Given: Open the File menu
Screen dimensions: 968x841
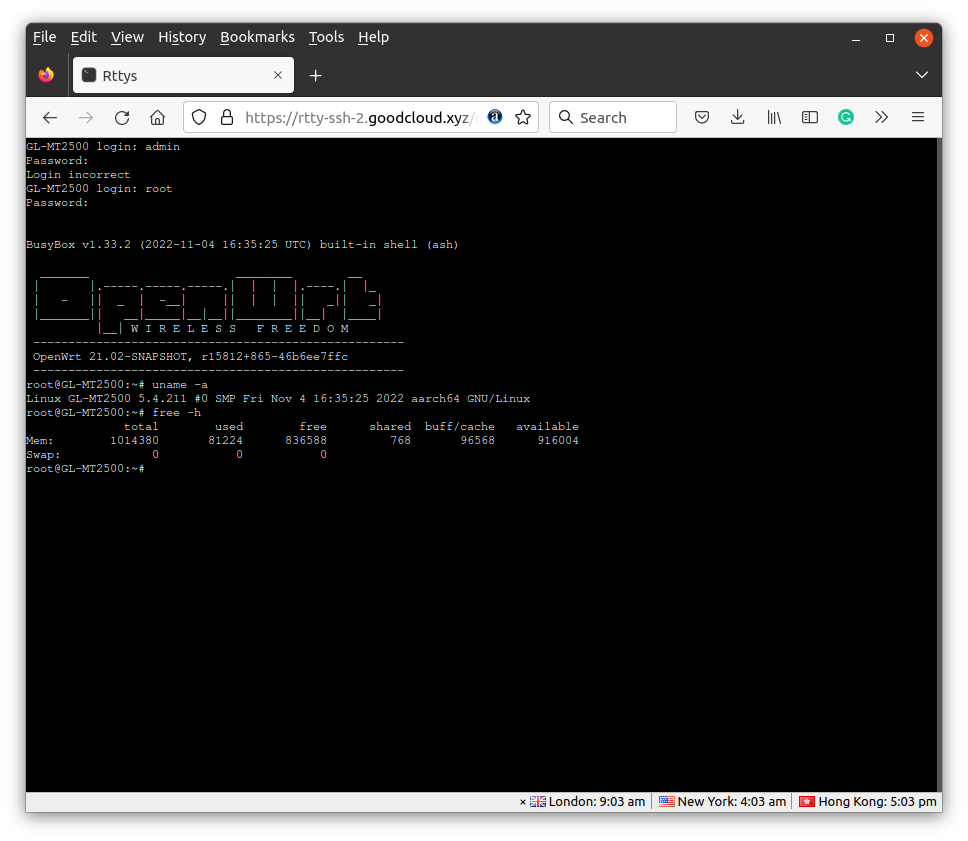Looking at the screenshot, I should [x=44, y=37].
